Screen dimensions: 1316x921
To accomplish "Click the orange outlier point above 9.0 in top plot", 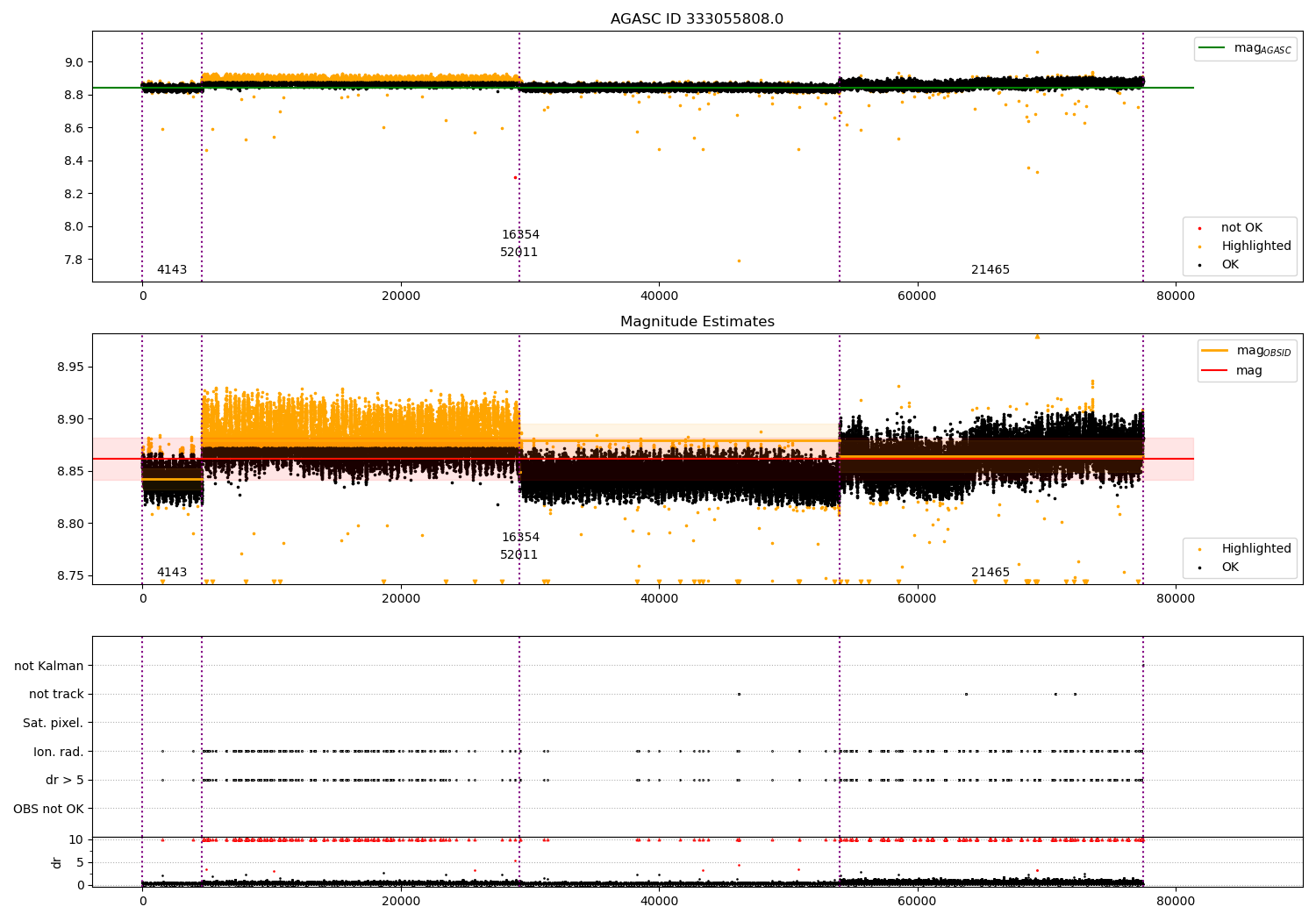I will click(1037, 52).
